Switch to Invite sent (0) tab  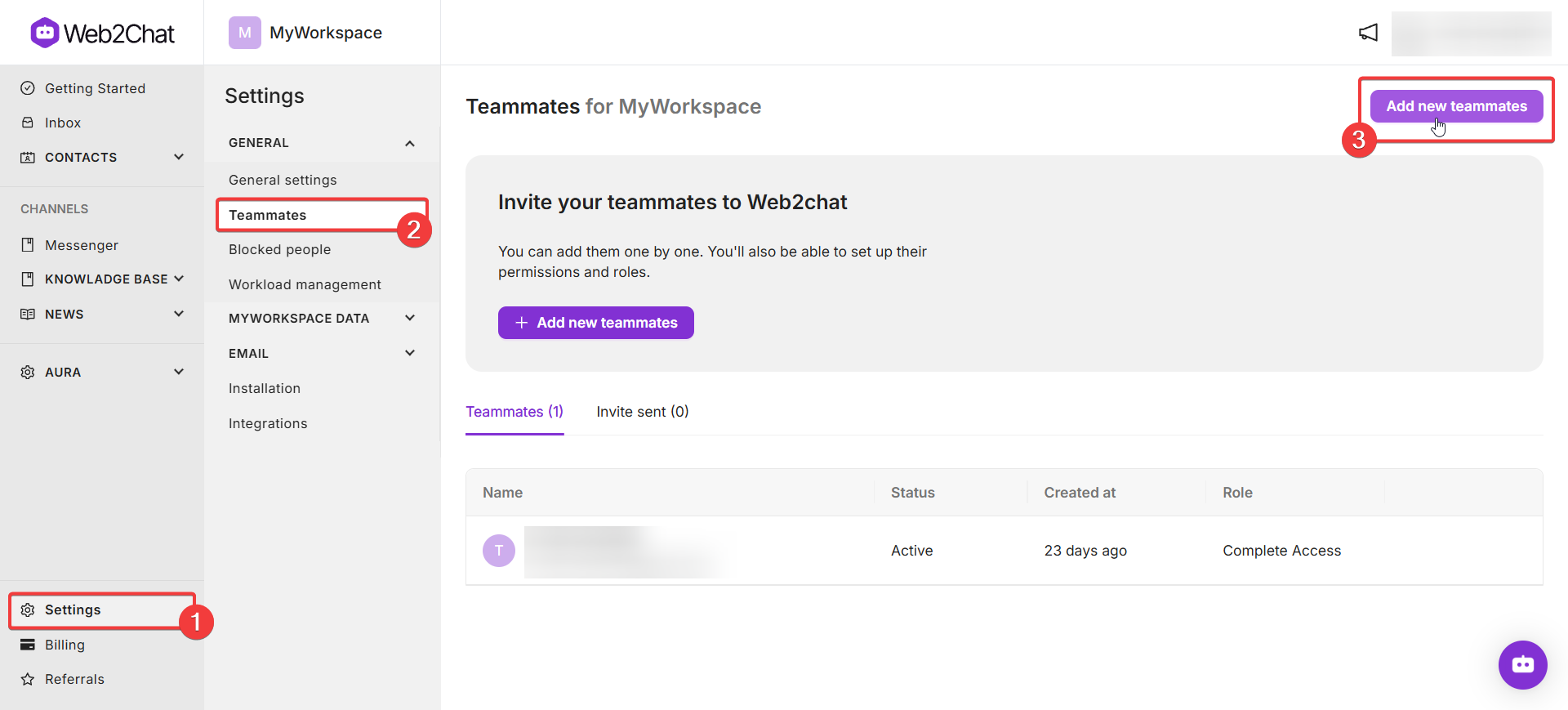pyautogui.click(x=643, y=412)
